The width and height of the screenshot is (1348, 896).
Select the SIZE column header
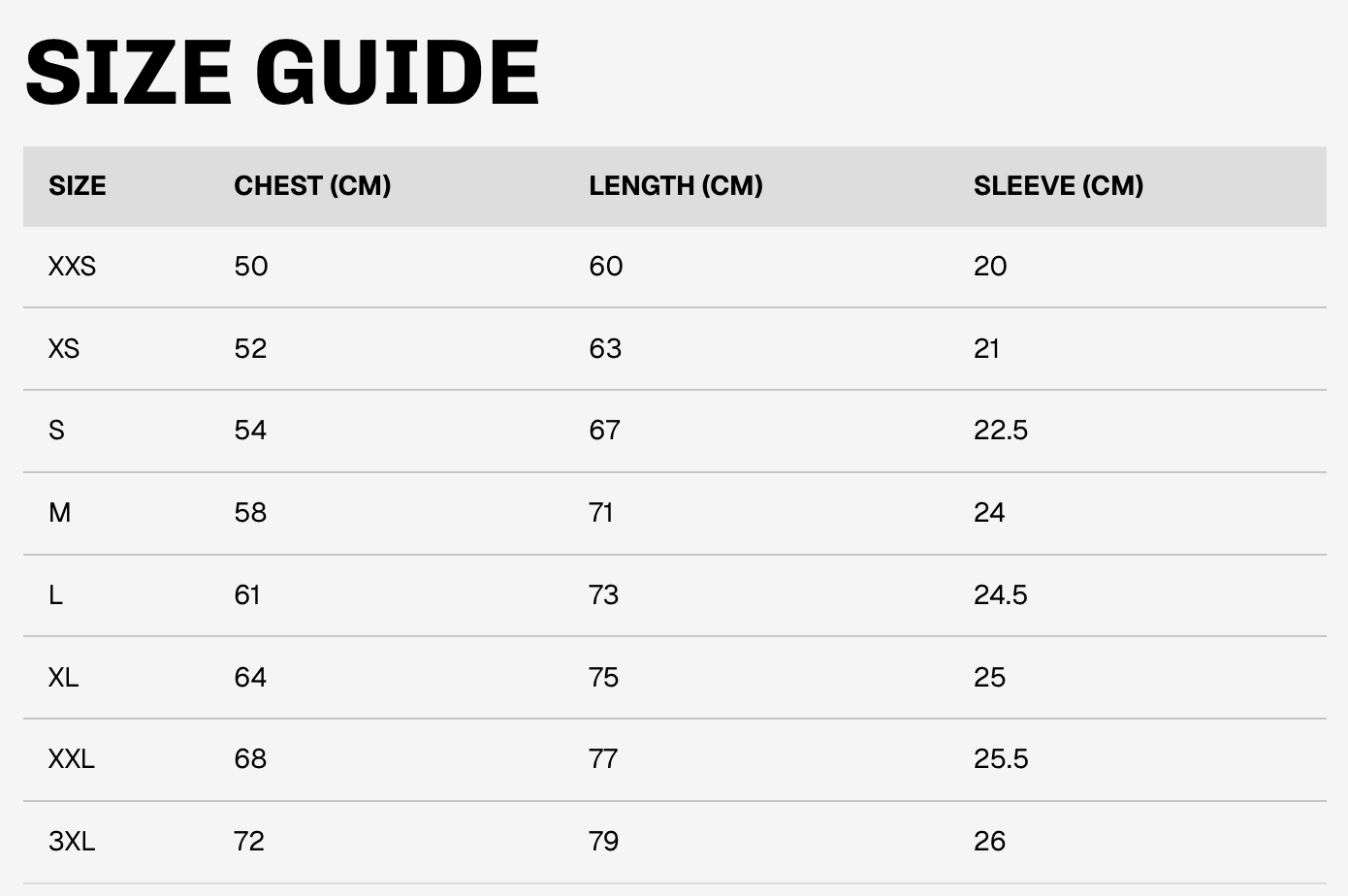(x=78, y=186)
